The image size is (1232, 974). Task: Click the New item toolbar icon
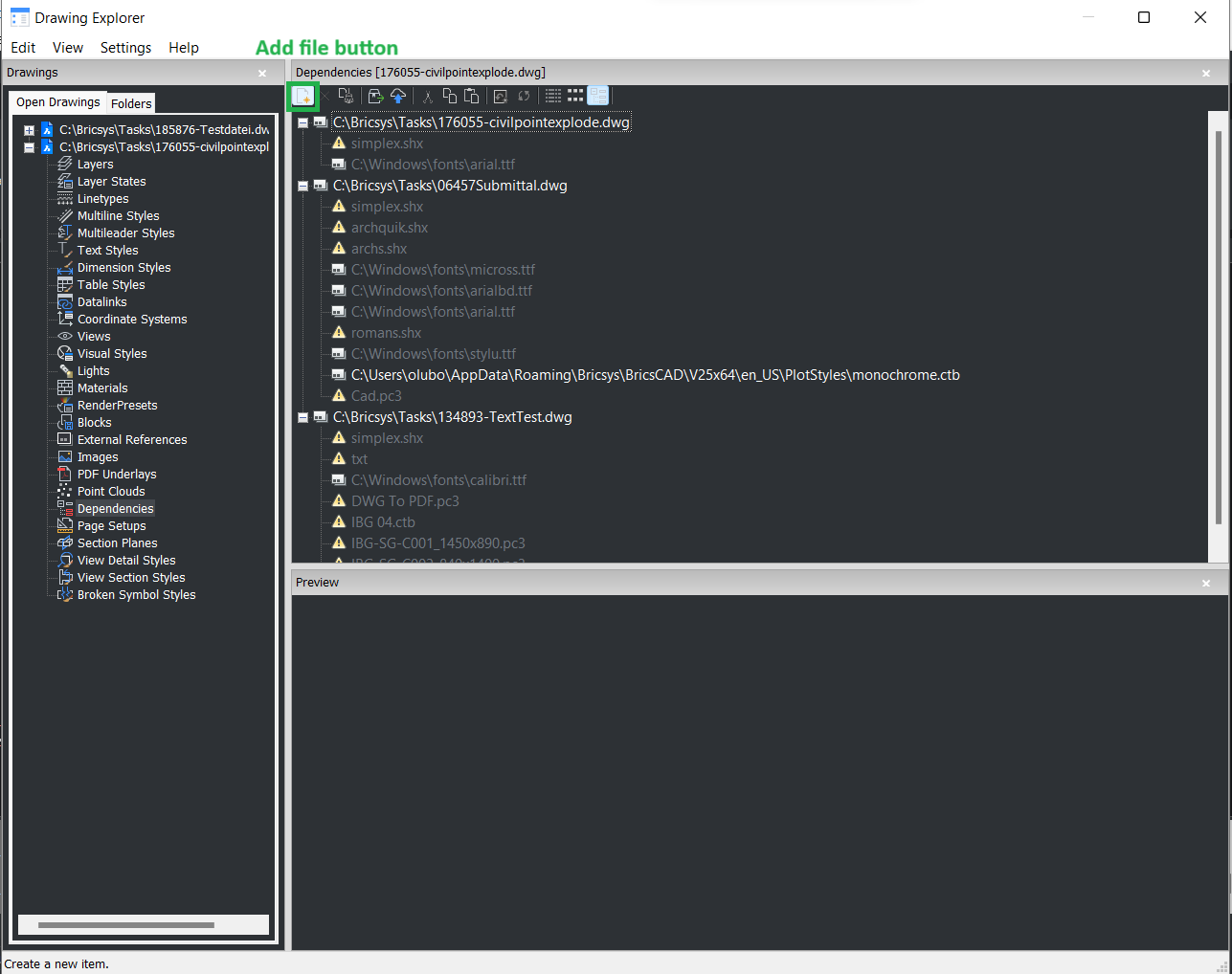[x=303, y=96]
